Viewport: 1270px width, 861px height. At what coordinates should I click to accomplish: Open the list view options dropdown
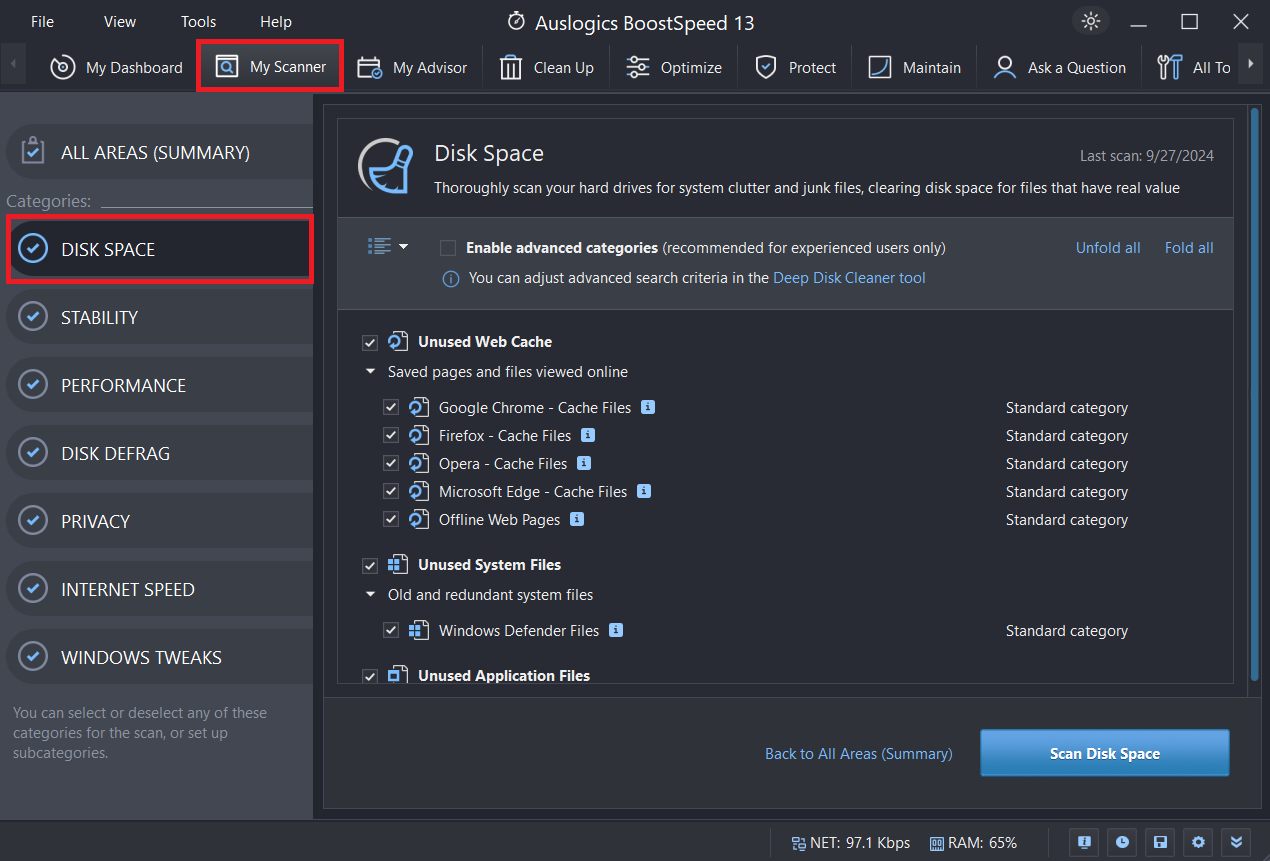pyautogui.click(x=388, y=247)
